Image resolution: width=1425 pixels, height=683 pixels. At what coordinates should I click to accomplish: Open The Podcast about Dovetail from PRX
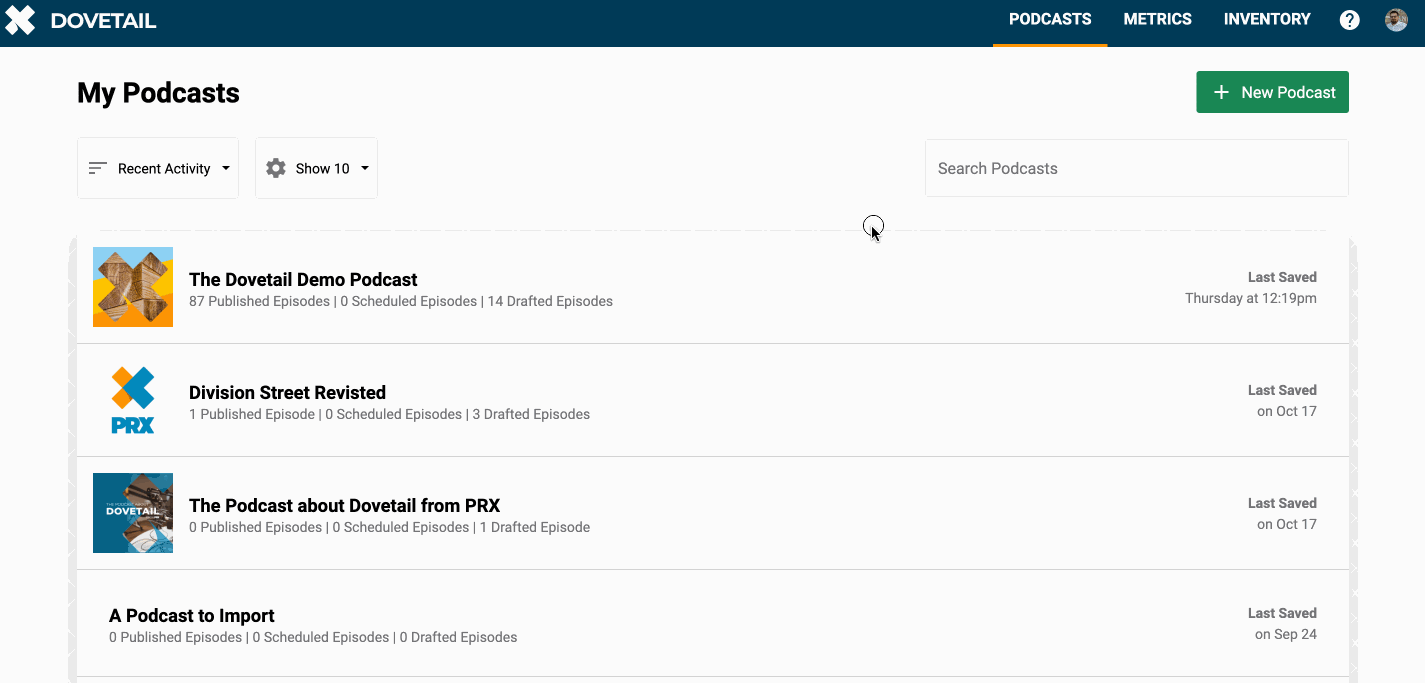click(344, 506)
